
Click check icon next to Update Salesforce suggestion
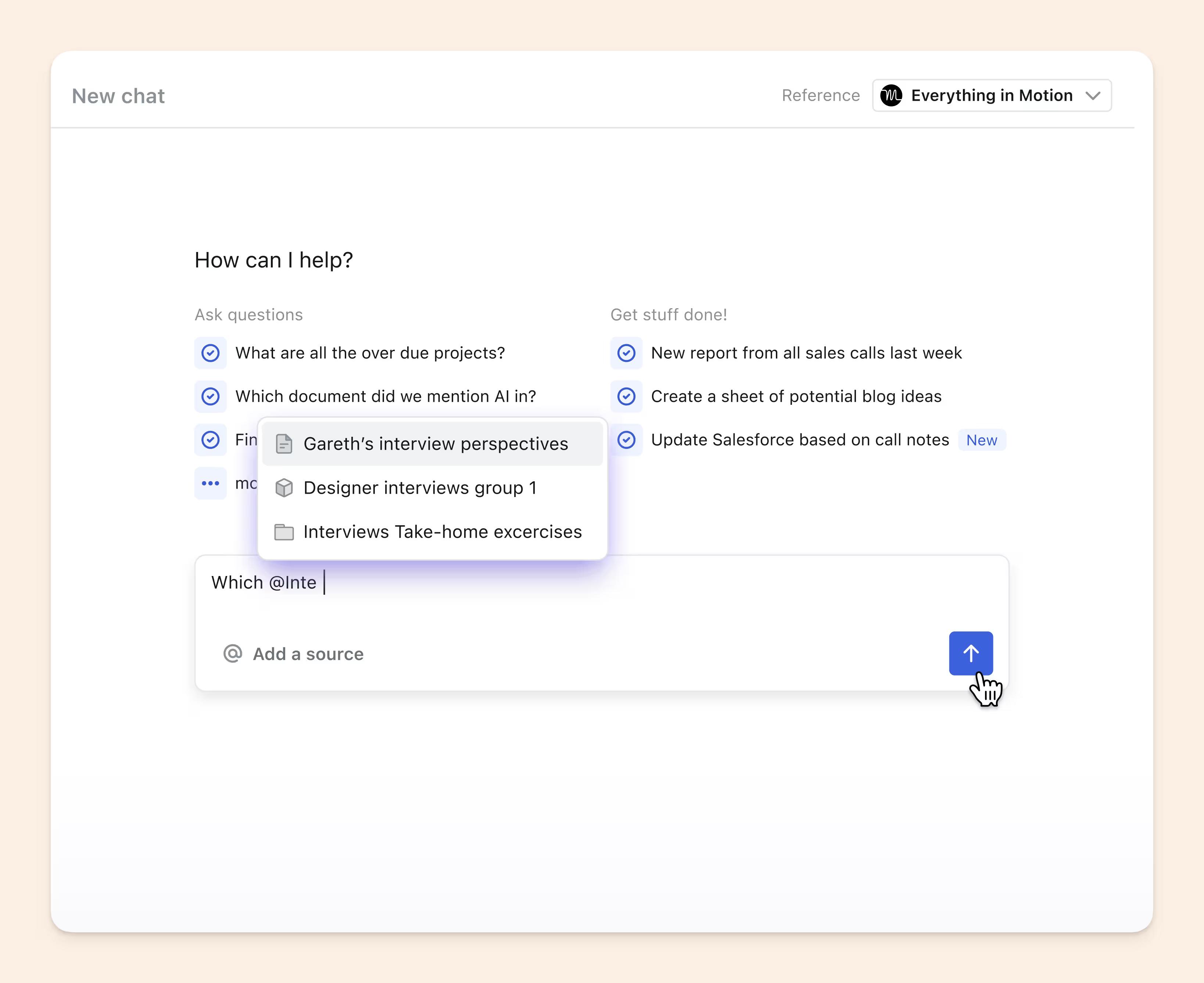tap(626, 439)
